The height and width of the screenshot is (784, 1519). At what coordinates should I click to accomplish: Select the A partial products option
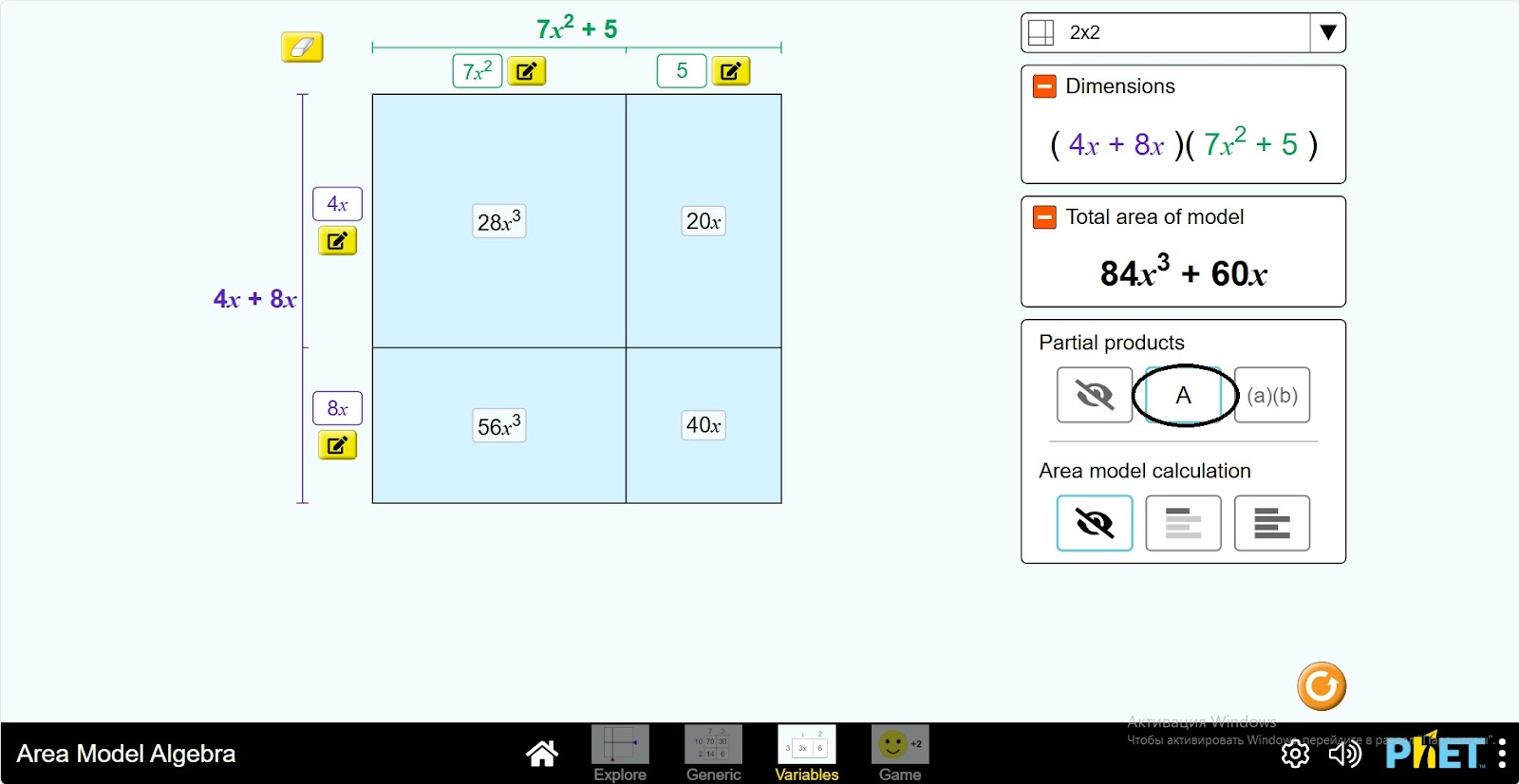click(1183, 395)
